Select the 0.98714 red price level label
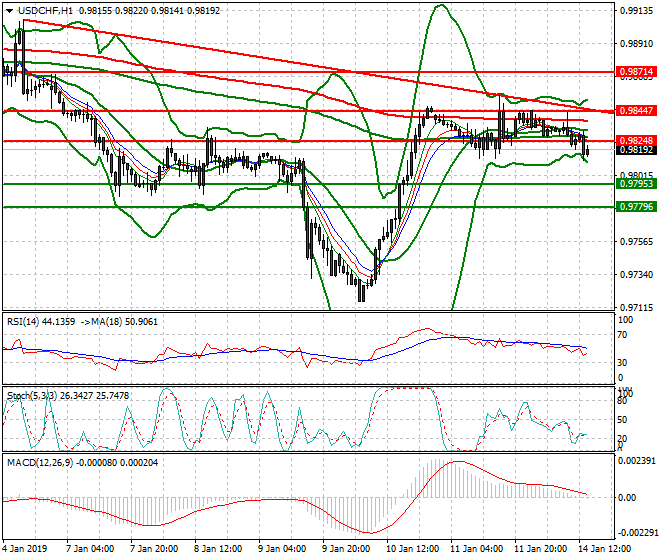660x560 pixels. coord(636,72)
